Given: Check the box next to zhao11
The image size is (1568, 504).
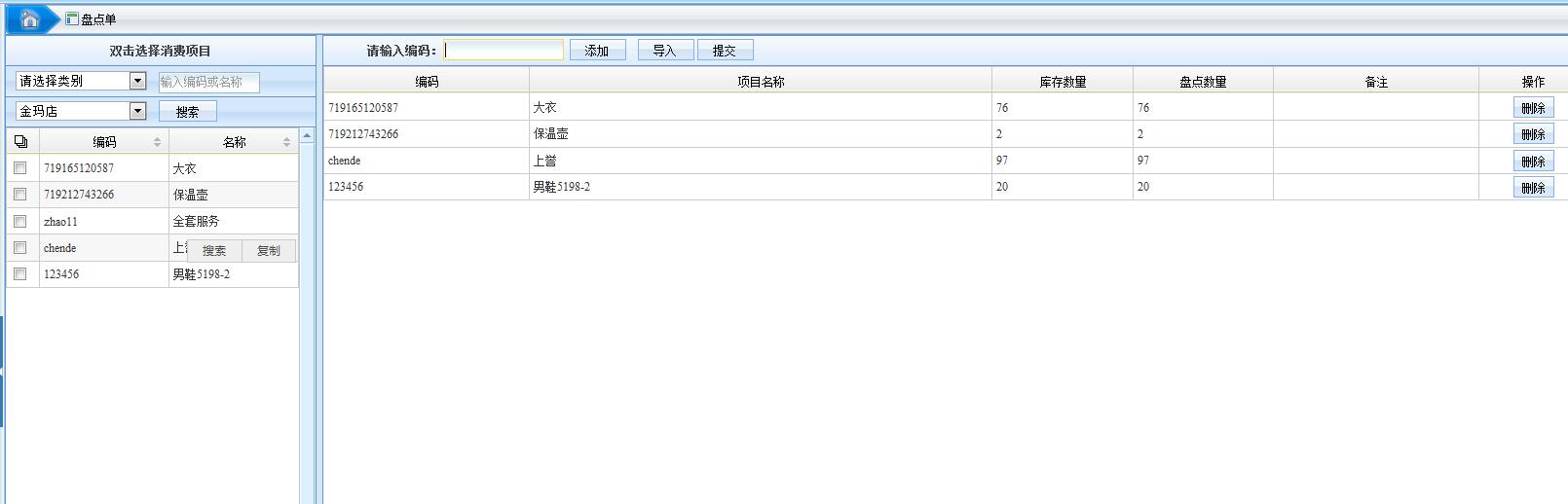Looking at the screenshot, I should tap(20, 222).
